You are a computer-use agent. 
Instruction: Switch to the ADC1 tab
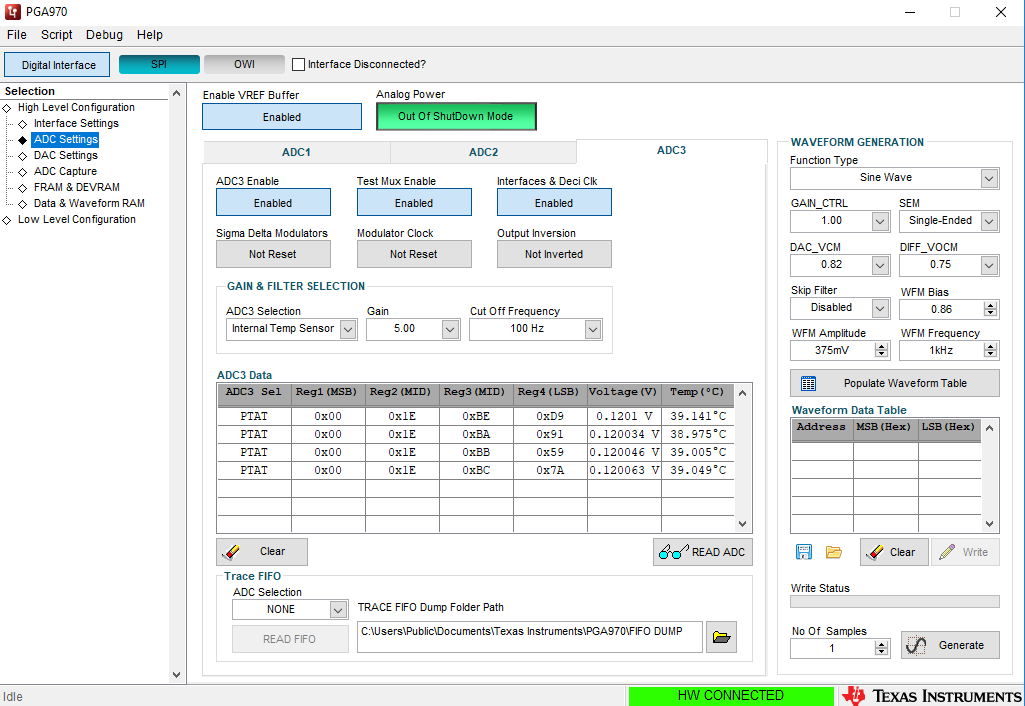click(x=297, y=152)
